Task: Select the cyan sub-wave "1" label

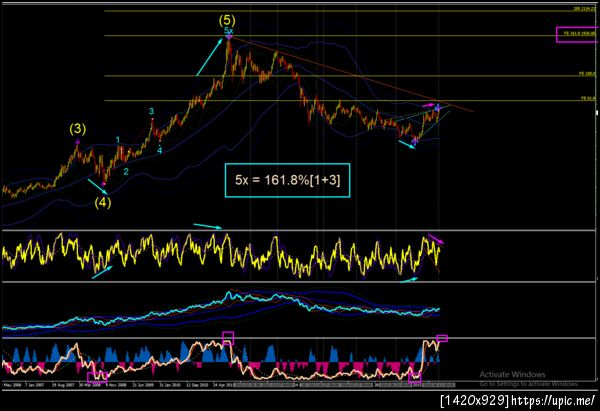Action: tap(118, 140)
